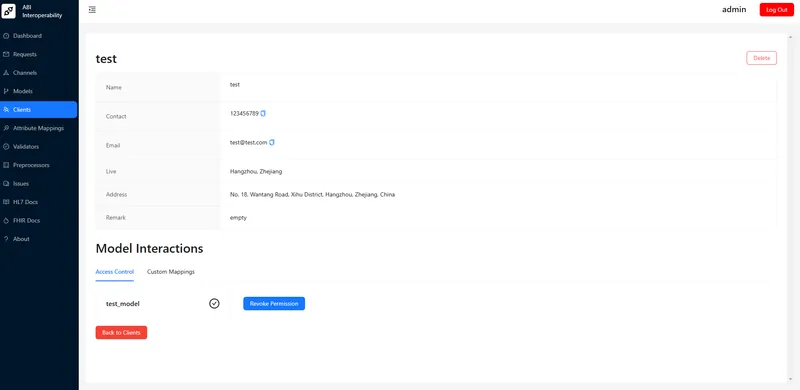Copy the contact number 123456789
Screen dimensions: 800x390
coord(263,113)
